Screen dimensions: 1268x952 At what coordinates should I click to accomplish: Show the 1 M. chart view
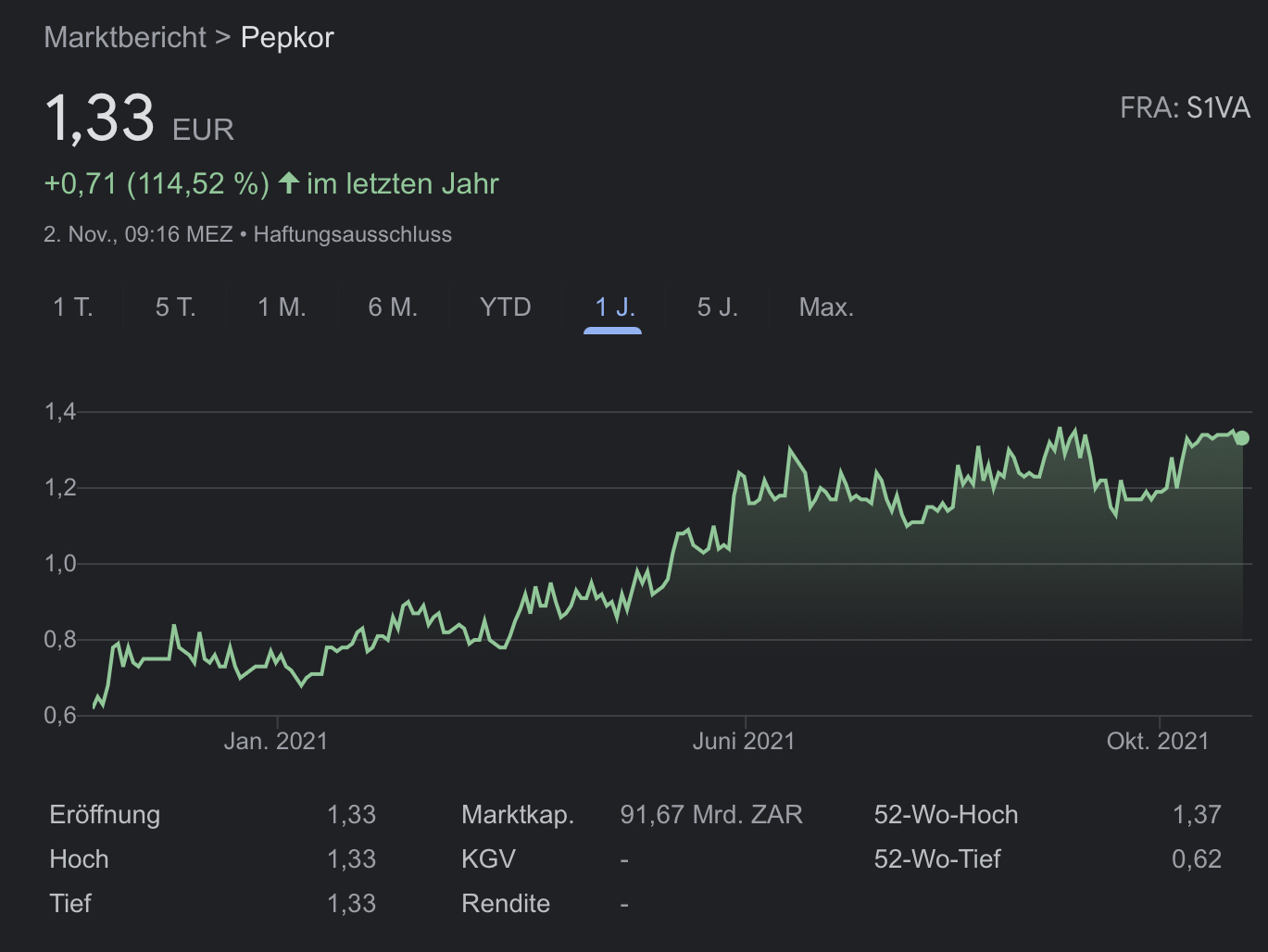tap(282, 307)
